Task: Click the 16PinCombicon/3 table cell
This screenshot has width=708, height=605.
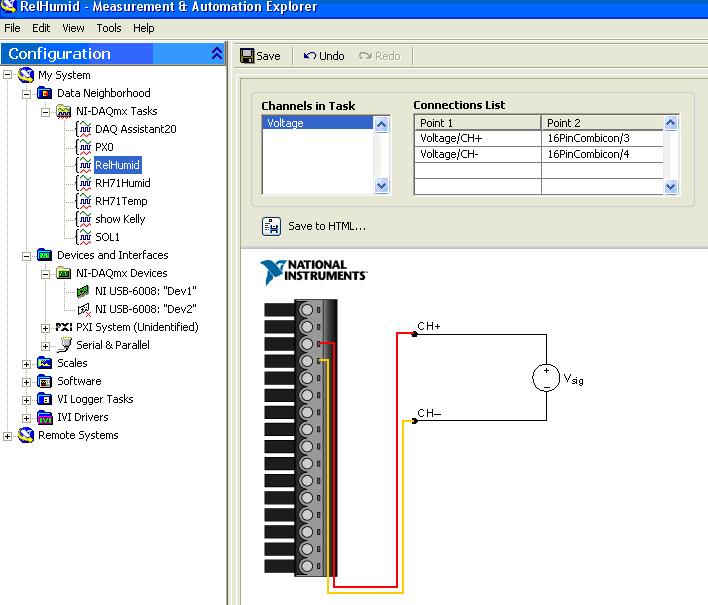Action: 600,138
